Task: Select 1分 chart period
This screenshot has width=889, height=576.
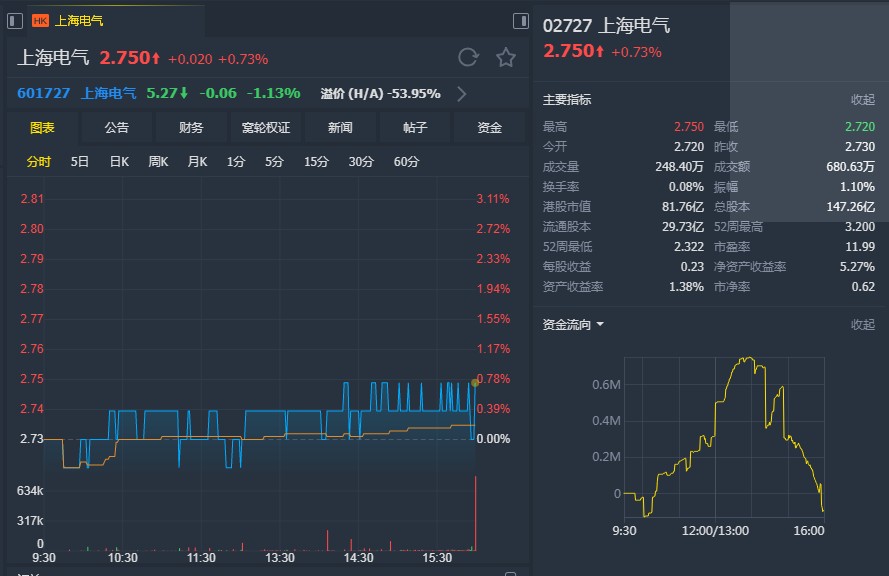Action: pyautogui.click(x=236, y=162)
